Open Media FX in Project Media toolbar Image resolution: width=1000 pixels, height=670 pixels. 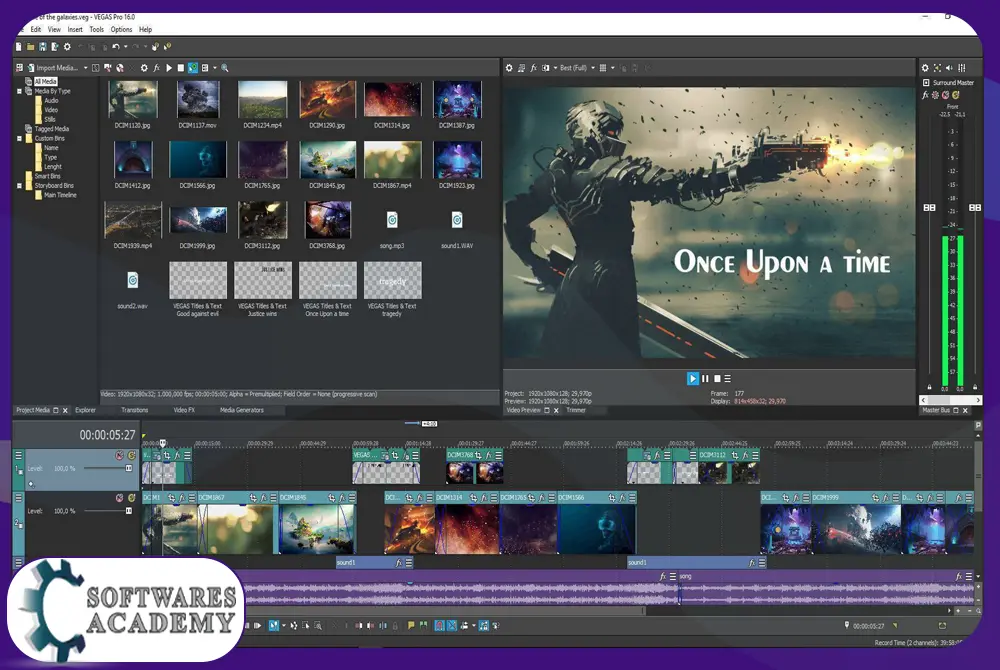(156, 68)
